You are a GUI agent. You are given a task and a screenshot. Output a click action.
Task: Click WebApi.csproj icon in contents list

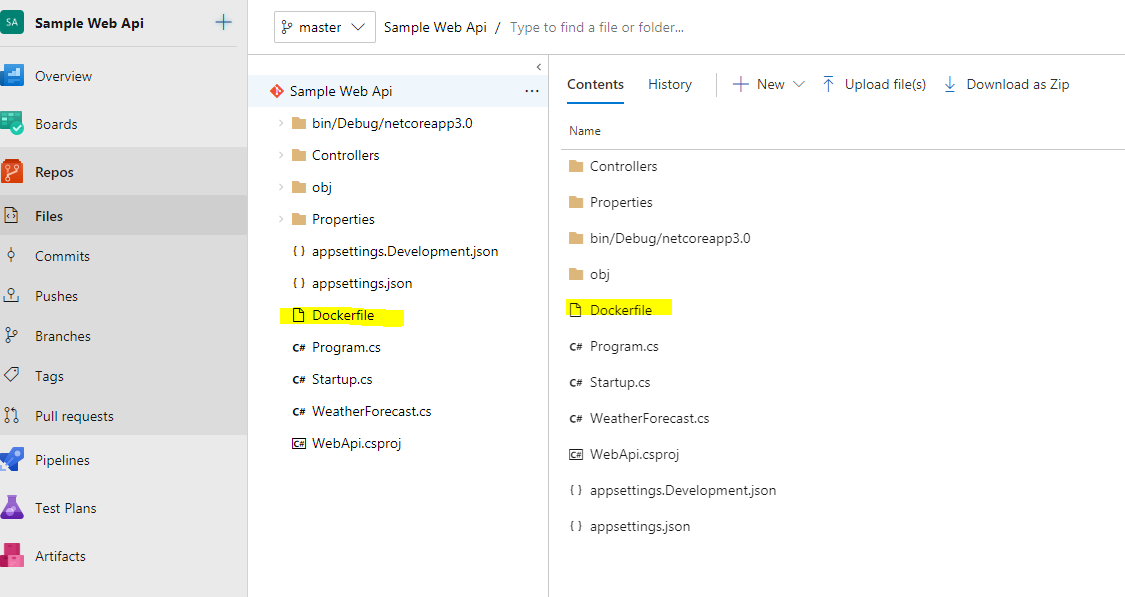click(575, 454)
